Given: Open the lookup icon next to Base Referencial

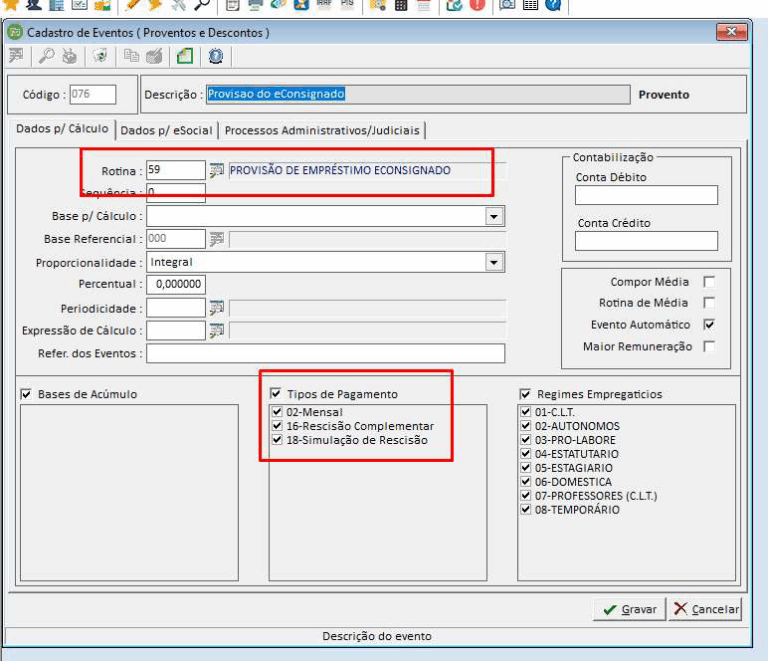Looking at the screenshot, I should (216, 239).
